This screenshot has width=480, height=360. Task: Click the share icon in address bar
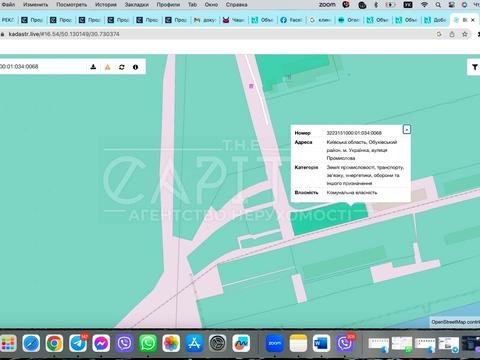[x=452, y=34]
